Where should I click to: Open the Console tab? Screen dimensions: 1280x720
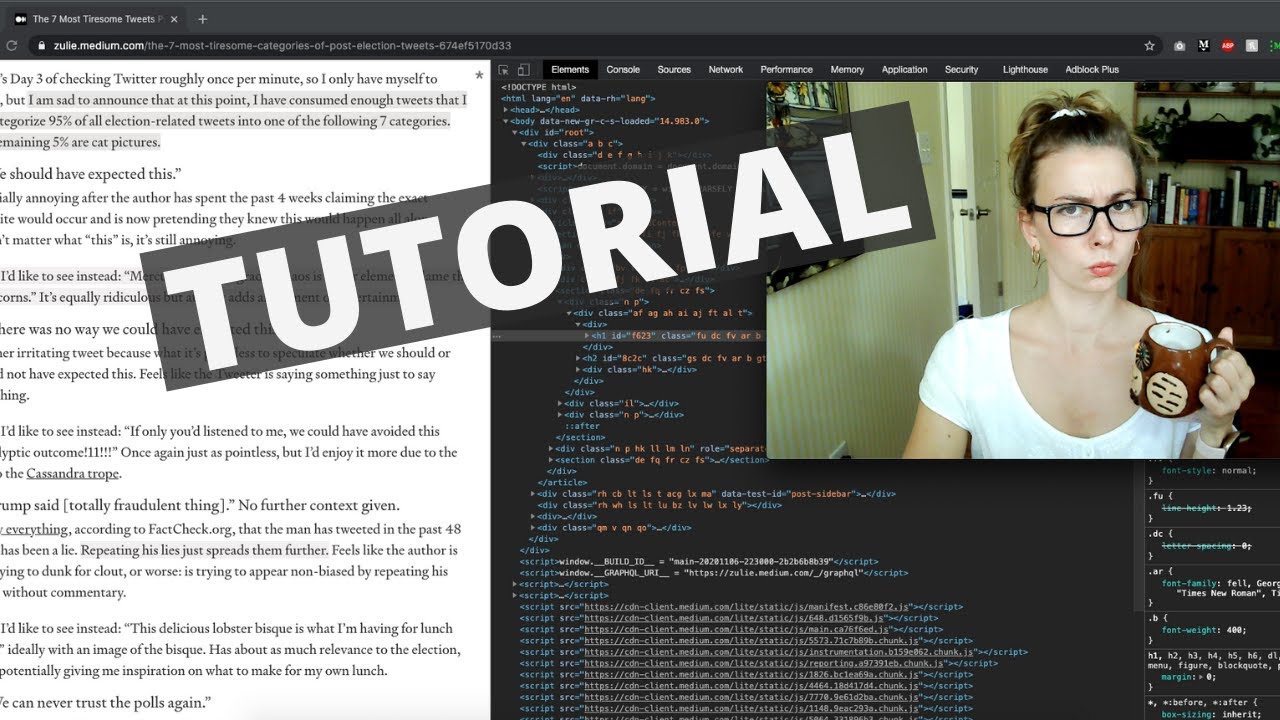pos(623,70)
